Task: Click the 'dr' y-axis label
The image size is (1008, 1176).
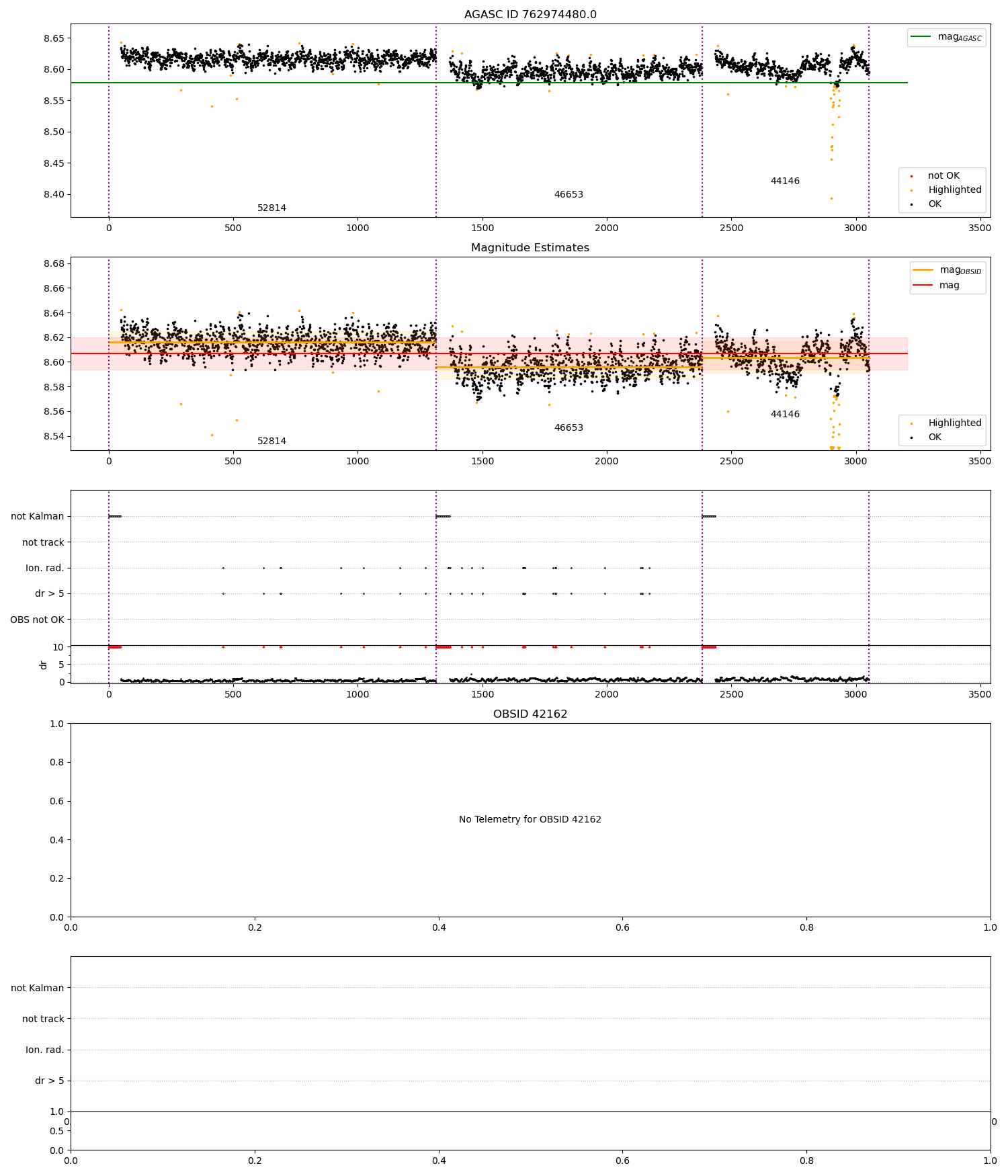Action: [44, 665]
